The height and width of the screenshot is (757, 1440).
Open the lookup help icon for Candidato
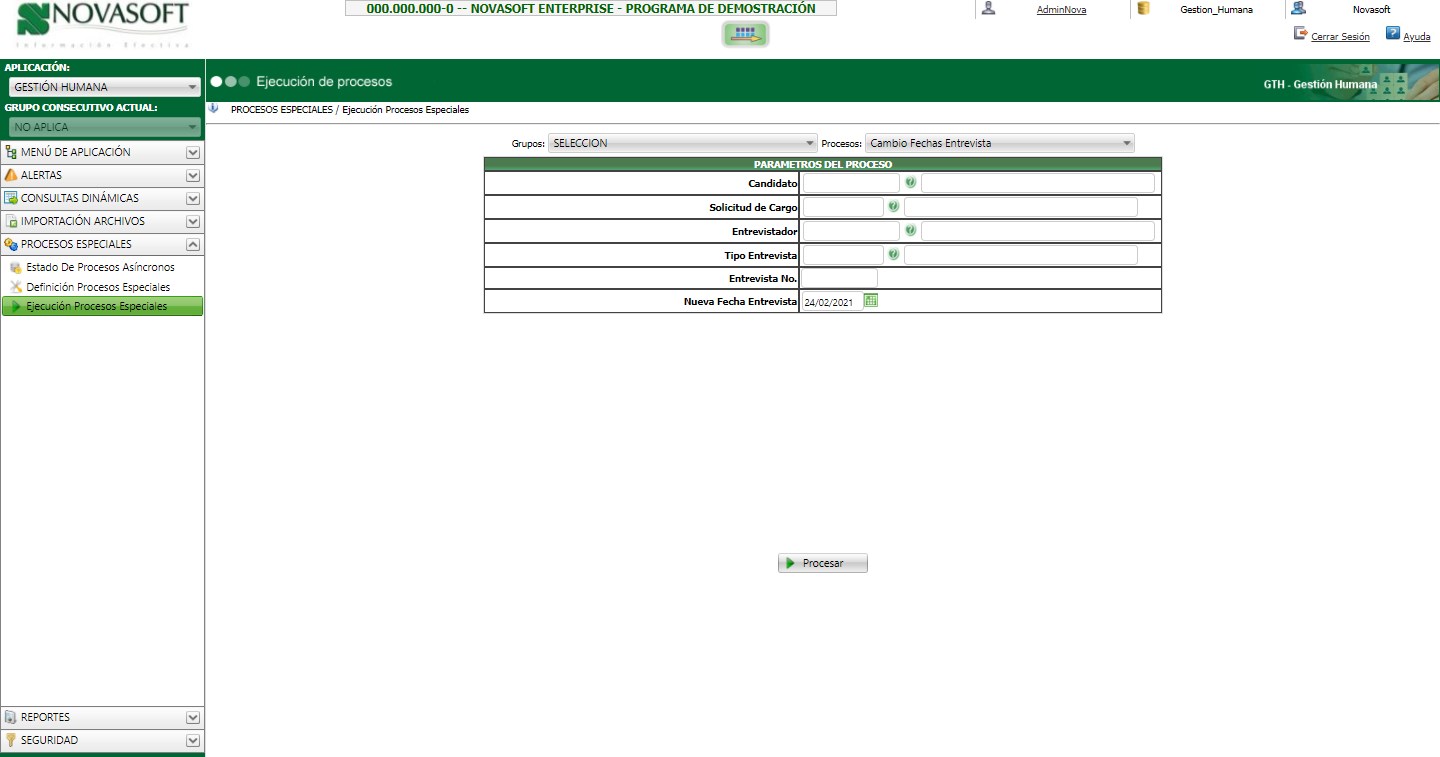tap(910, 183)
